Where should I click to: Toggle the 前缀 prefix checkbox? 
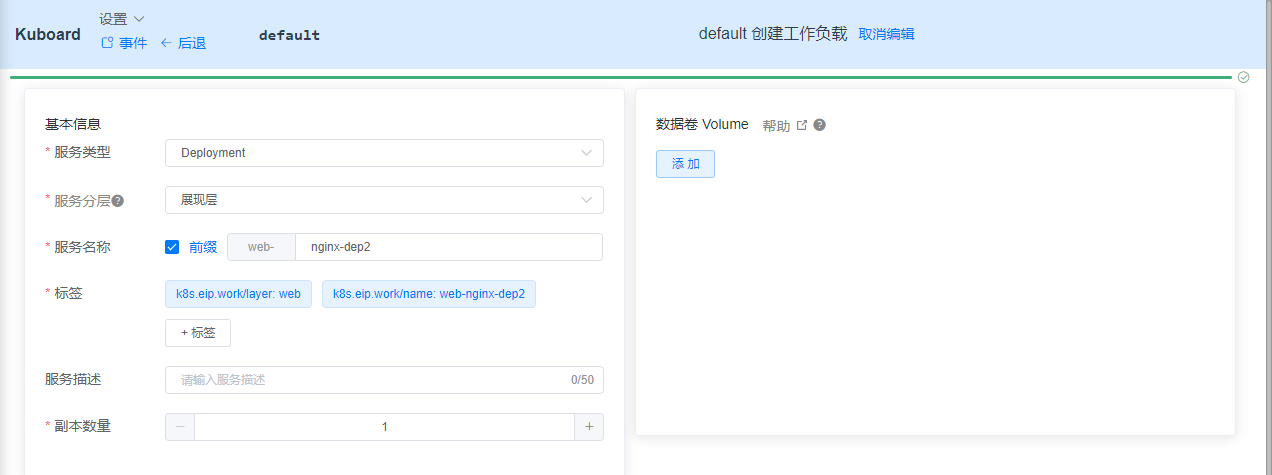[x=172, y=247]
